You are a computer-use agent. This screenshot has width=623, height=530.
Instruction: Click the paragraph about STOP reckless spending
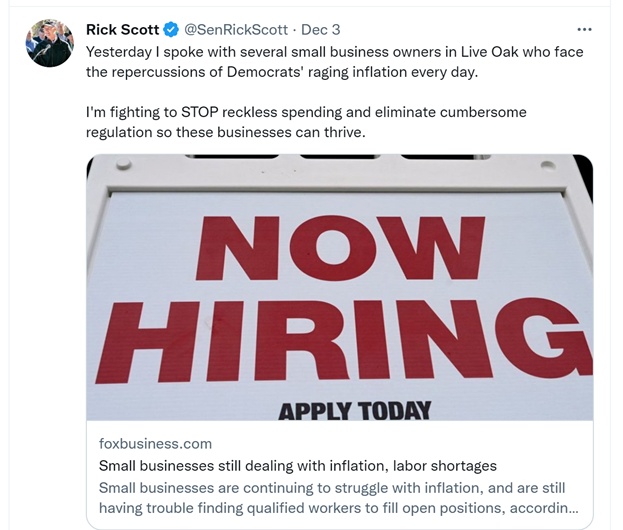point(306,123)
